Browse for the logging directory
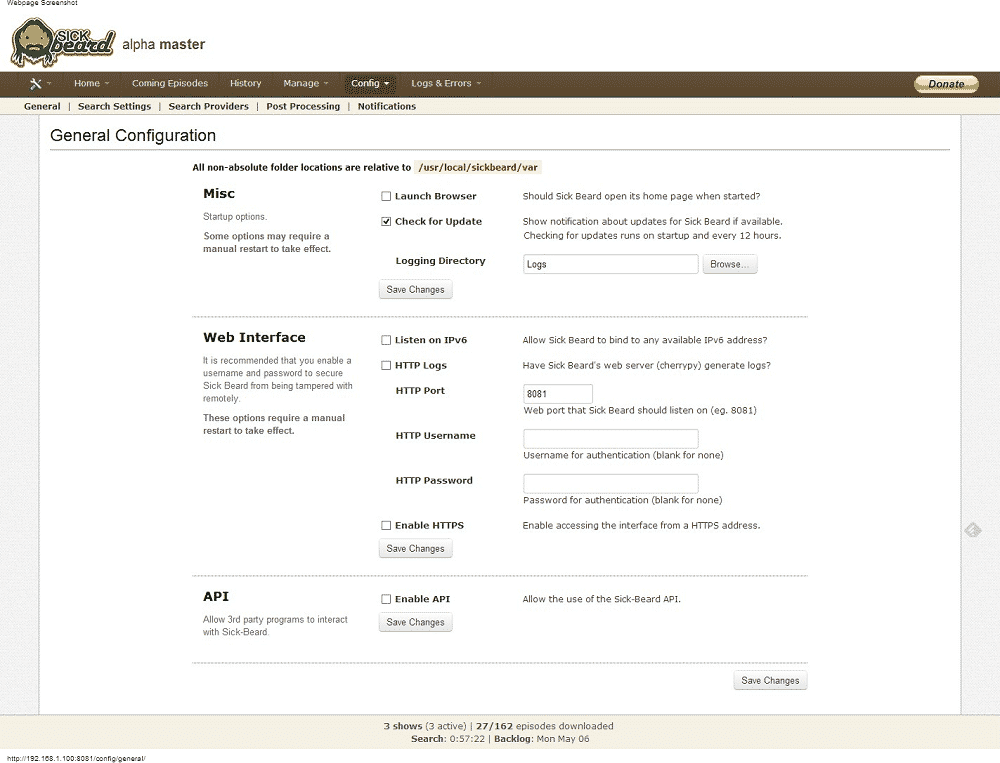Image resolution: width=1000 pixels, height=763 pixels. [x=730, y=264]
